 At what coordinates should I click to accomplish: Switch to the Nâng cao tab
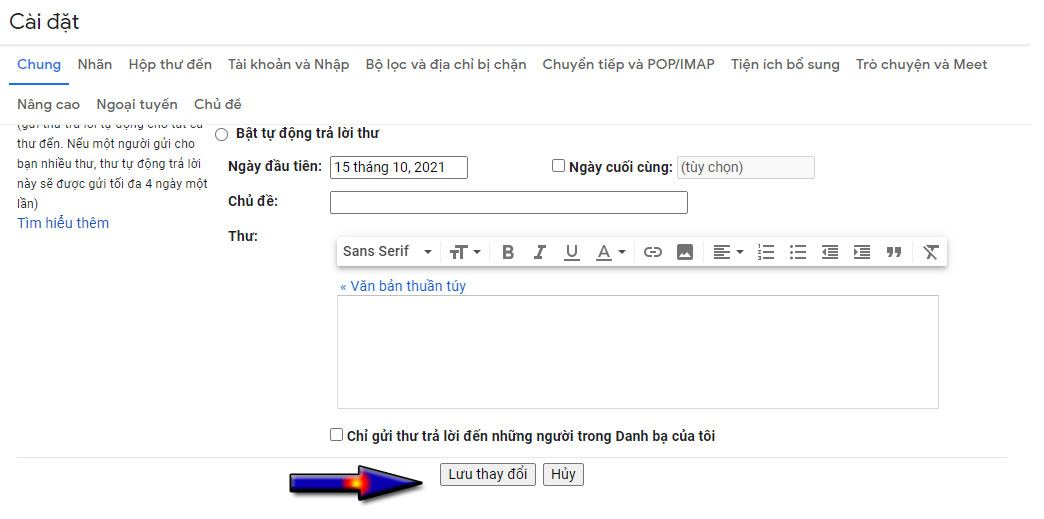49,105
